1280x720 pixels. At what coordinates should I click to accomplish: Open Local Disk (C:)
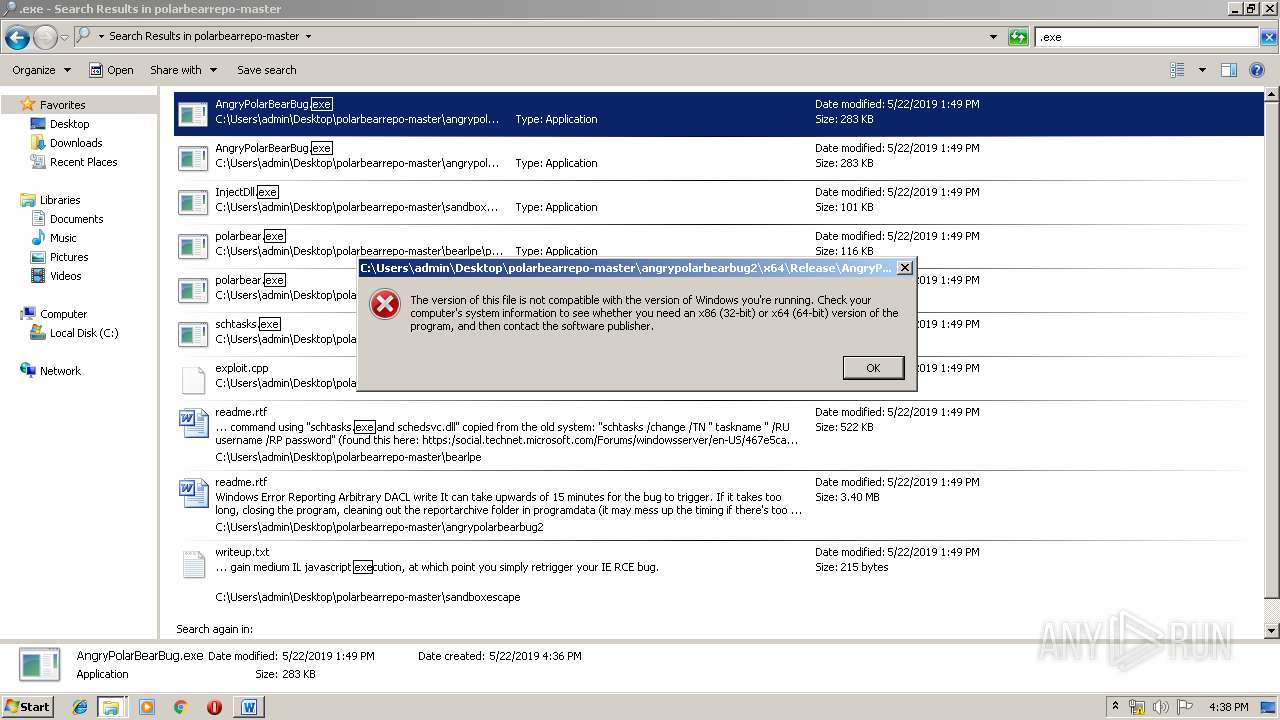(84, 333)
